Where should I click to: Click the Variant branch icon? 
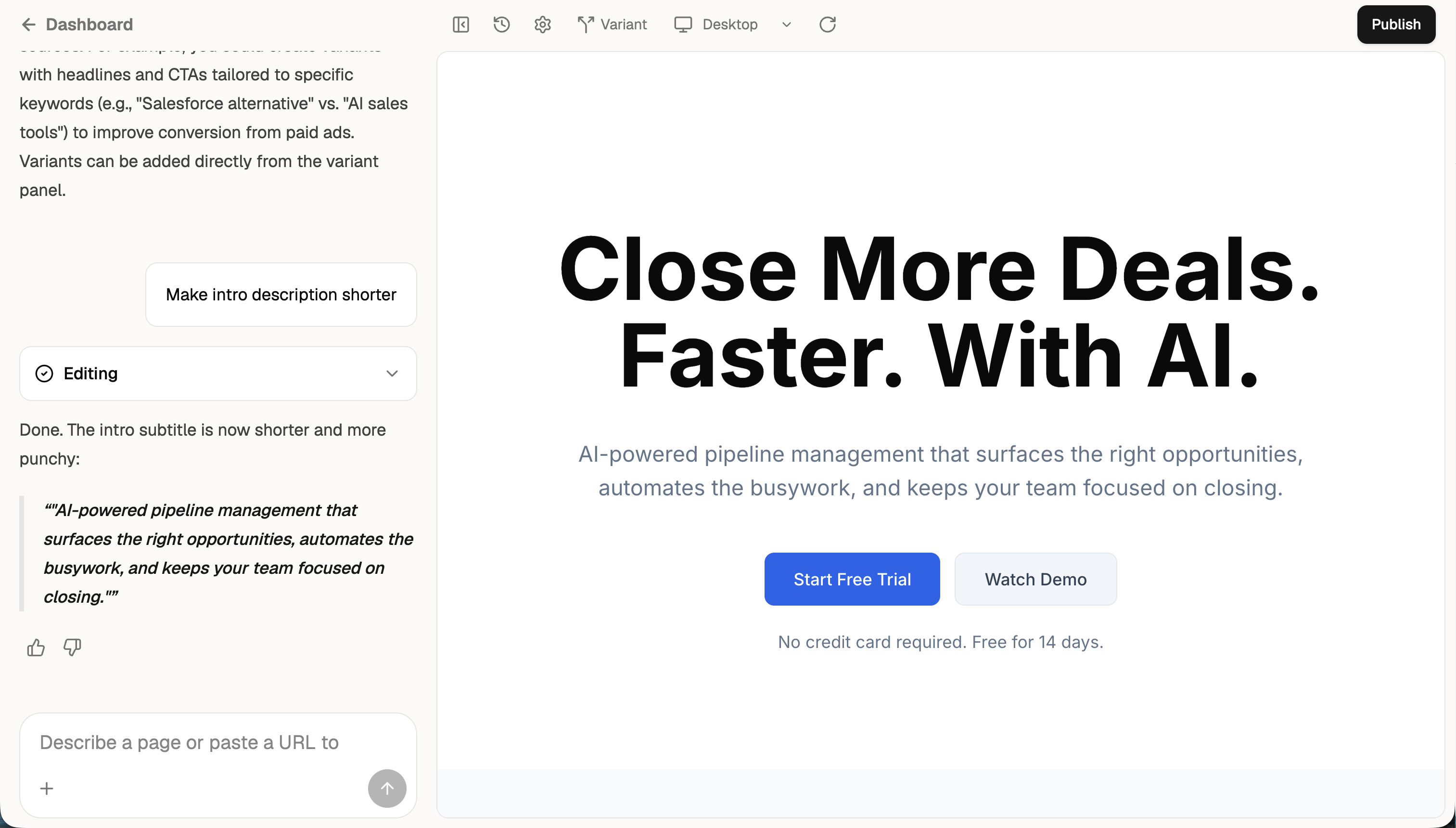pyautogui.click(x=586, y=25)
